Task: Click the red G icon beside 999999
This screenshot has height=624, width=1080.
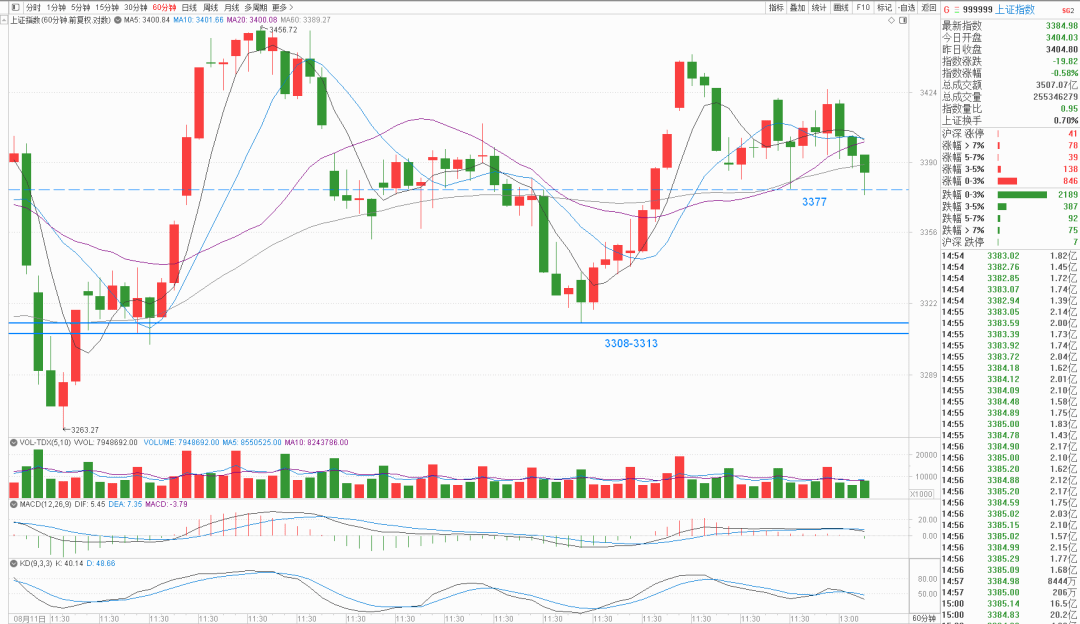Action: point(946,10)
